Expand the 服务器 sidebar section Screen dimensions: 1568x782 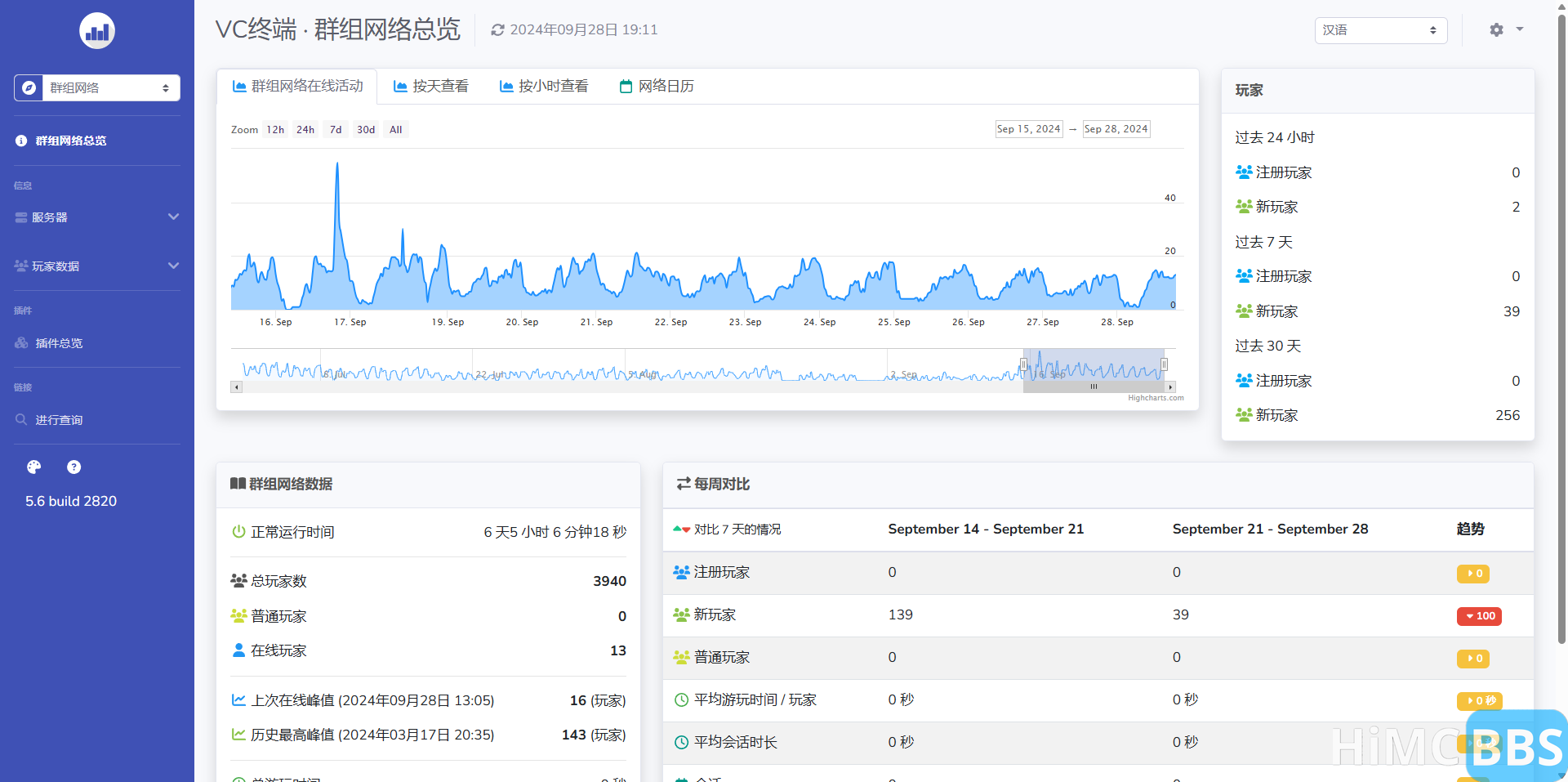97,217
